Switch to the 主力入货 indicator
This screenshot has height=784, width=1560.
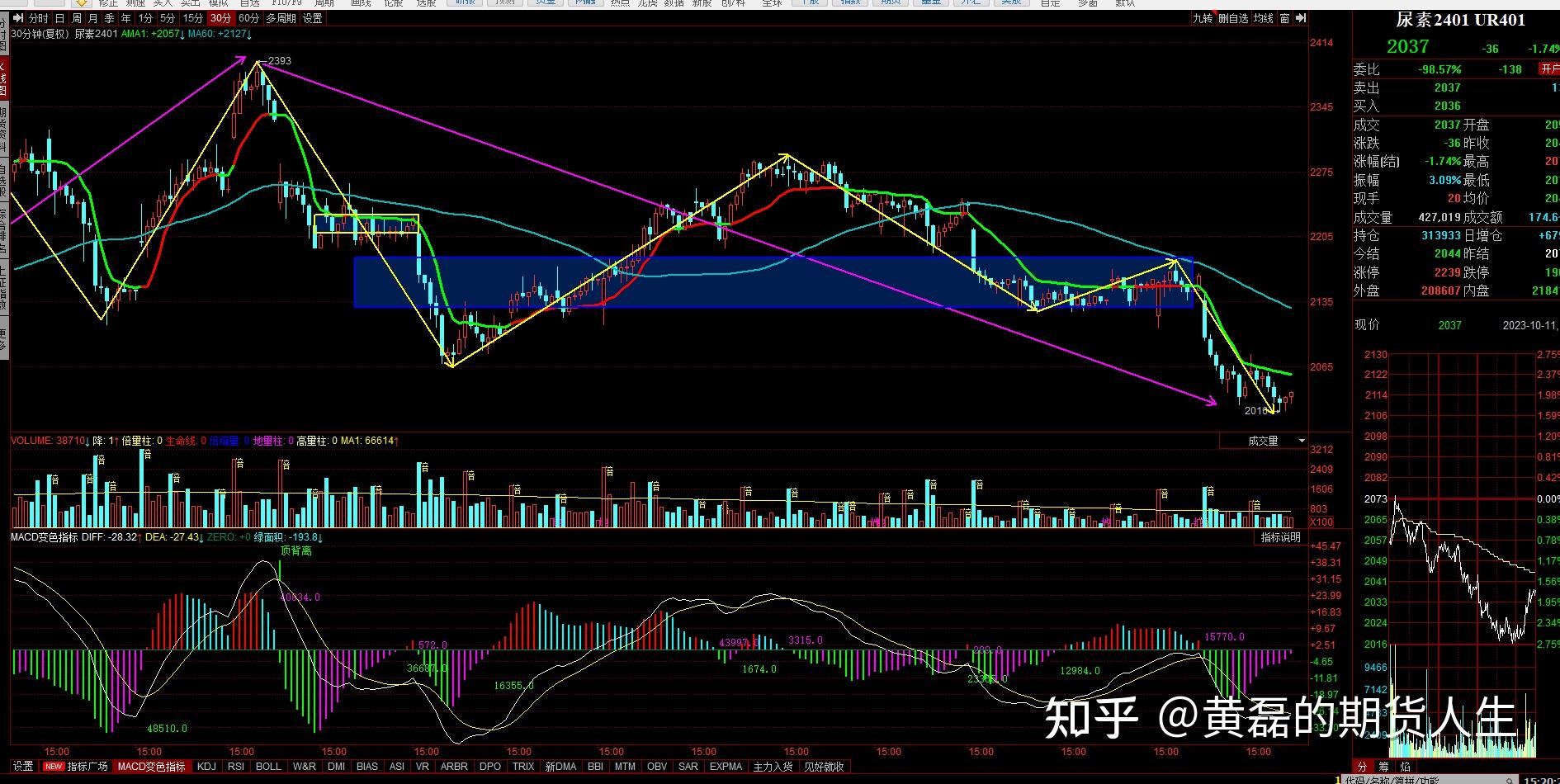773,767
